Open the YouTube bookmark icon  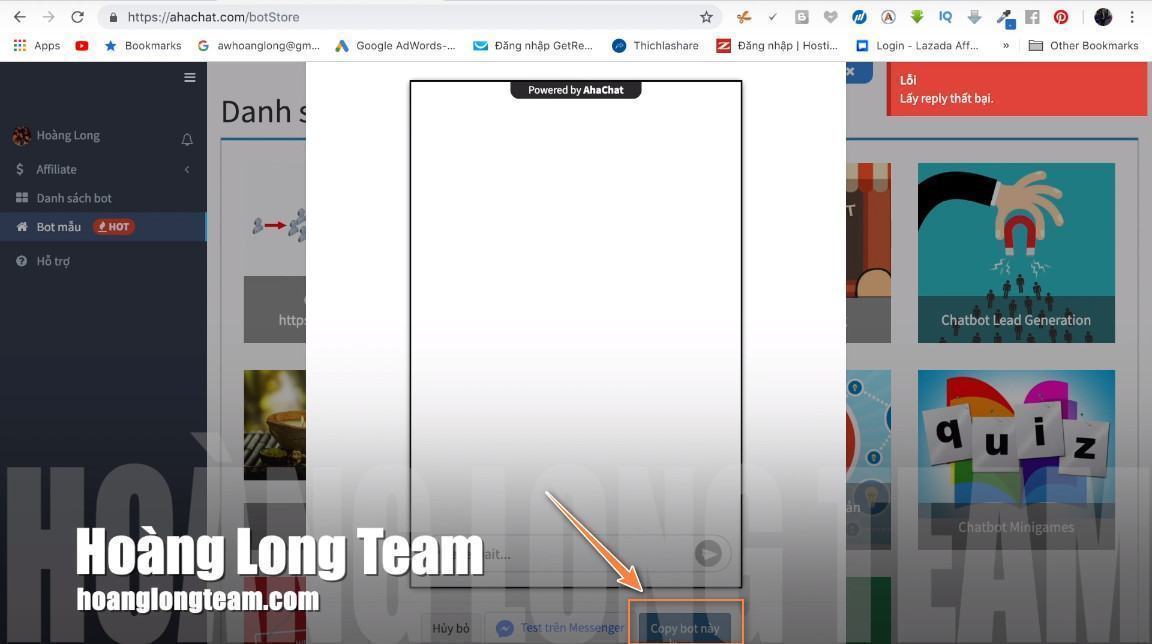tap(82, 46)
